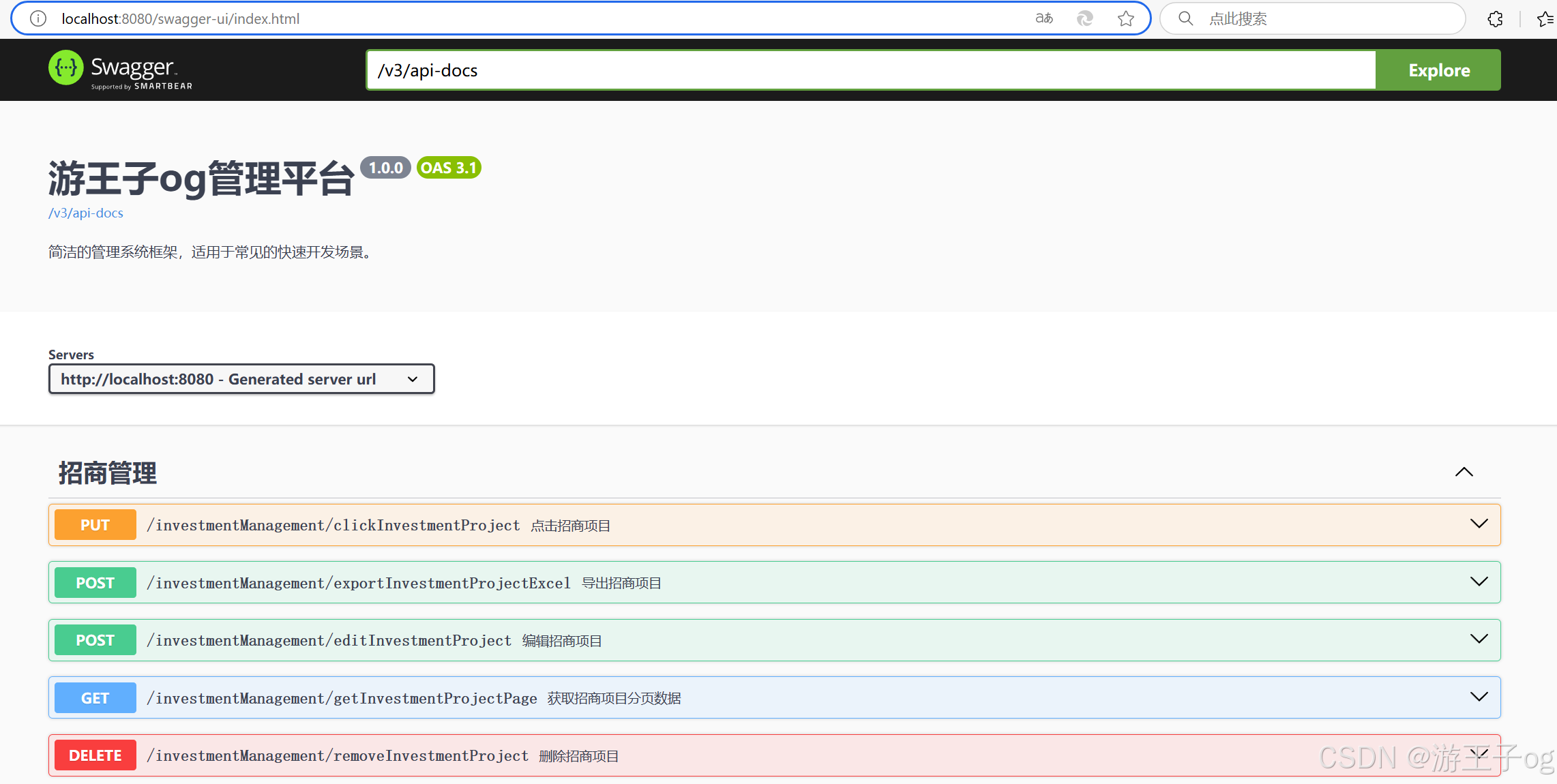Screen dimensions: 1557x784
Task: Open the favorites list icon
Action: tap(1545, 18)
